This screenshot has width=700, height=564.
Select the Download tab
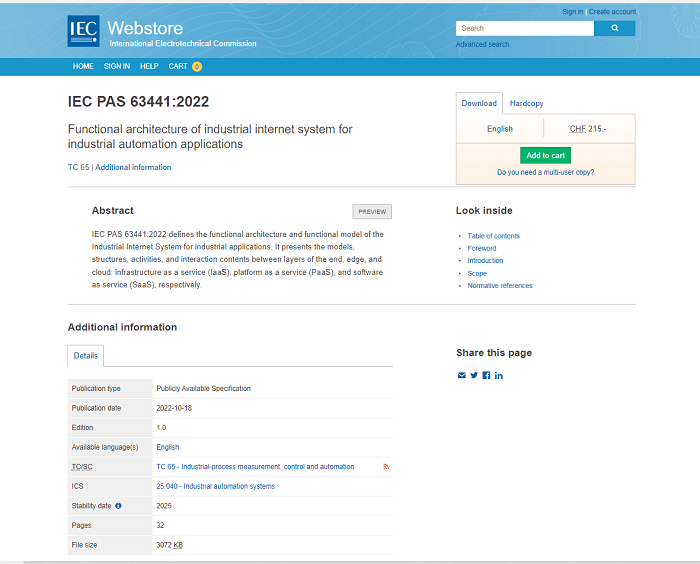pos(479,103)
